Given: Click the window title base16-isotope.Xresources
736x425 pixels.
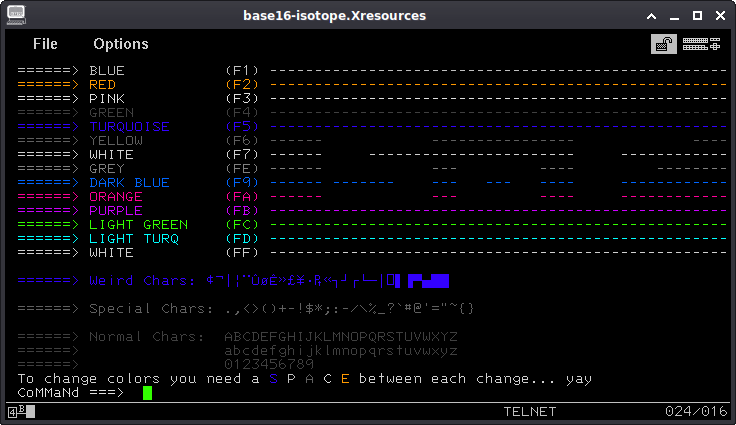Looking at the screenshot, I should pos(334,15).
